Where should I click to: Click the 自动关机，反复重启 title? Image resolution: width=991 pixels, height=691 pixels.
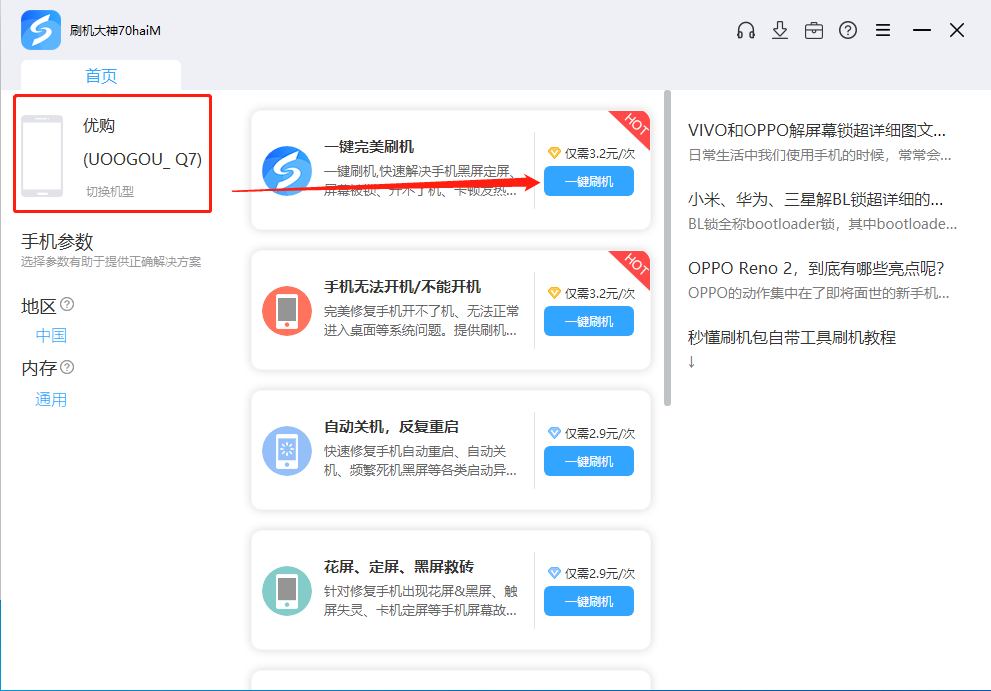(391, 427)
